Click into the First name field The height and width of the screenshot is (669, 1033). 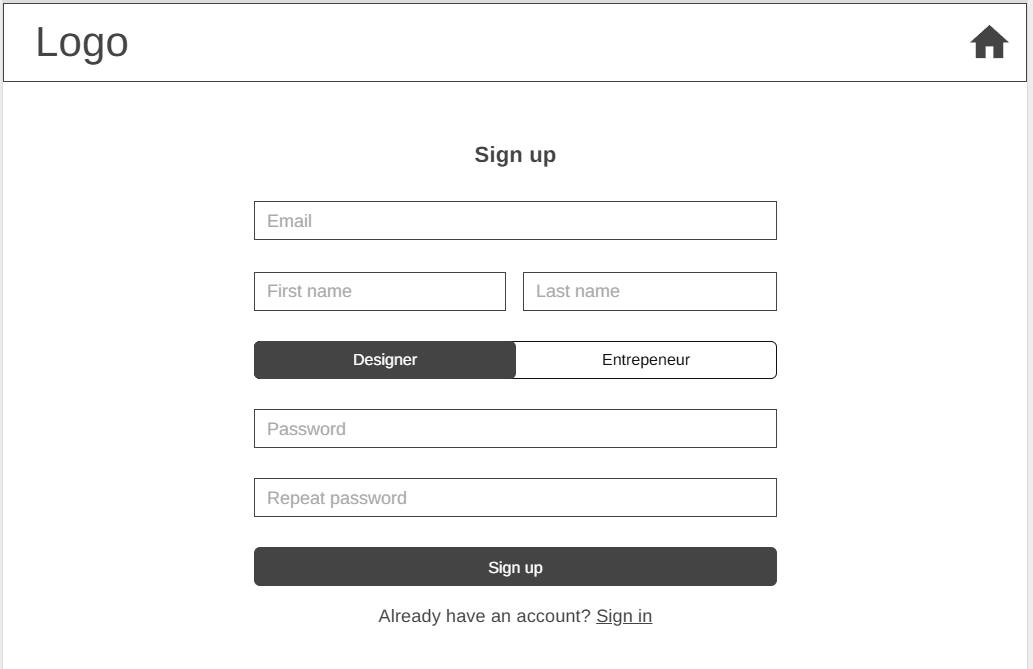[x=380, y=292]
